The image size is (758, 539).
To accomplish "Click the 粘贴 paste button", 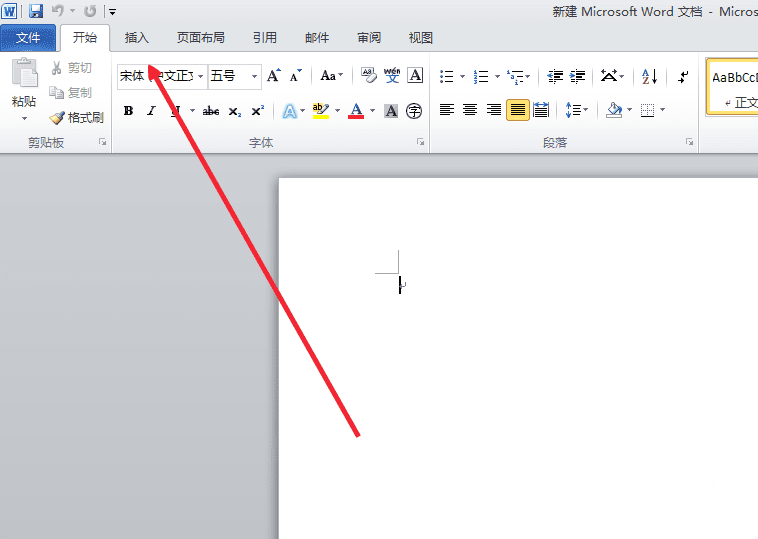I will click(24, 89).
